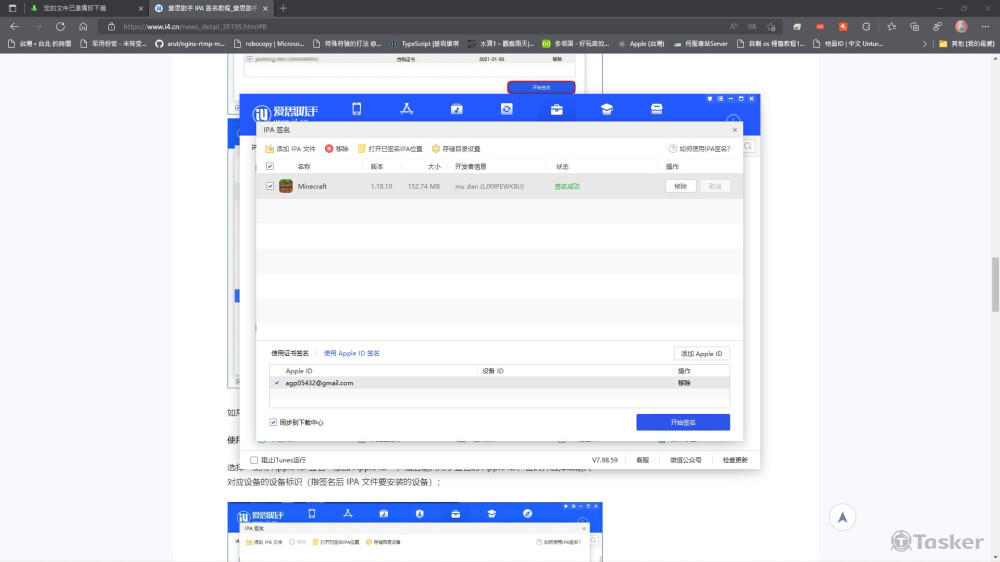Switch to 使用 Apple ID 签名 tab
Viewport: 1000px width, 562px height.
351,353
